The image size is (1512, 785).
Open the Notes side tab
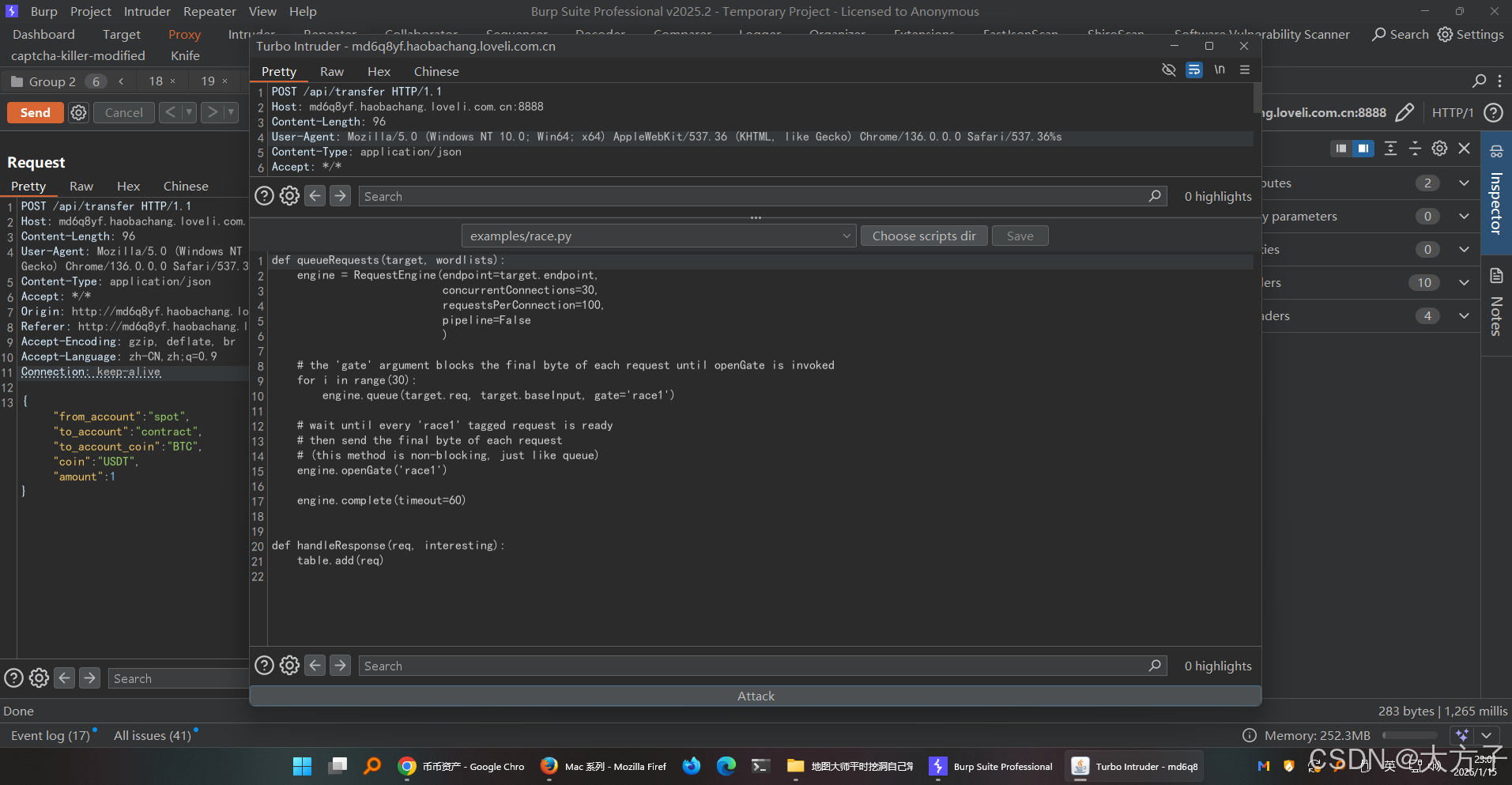(1495, 304)
